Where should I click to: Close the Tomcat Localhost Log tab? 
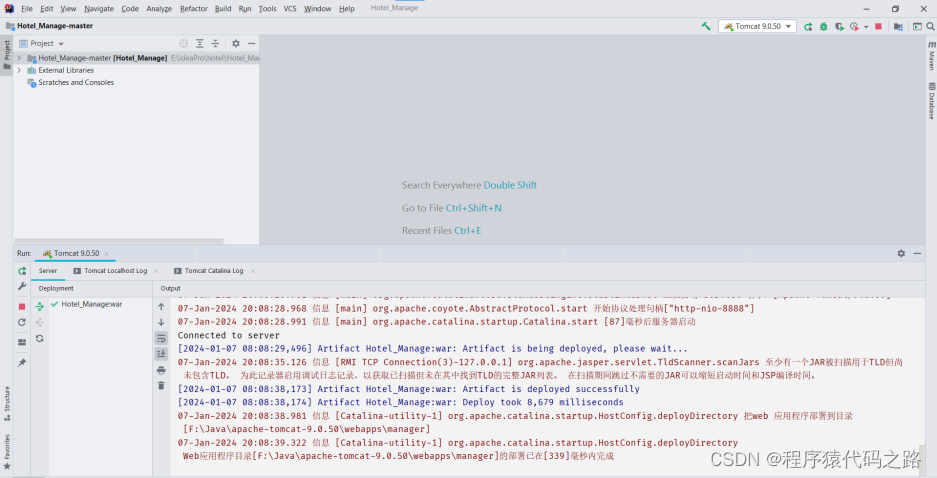click(157, 271)
